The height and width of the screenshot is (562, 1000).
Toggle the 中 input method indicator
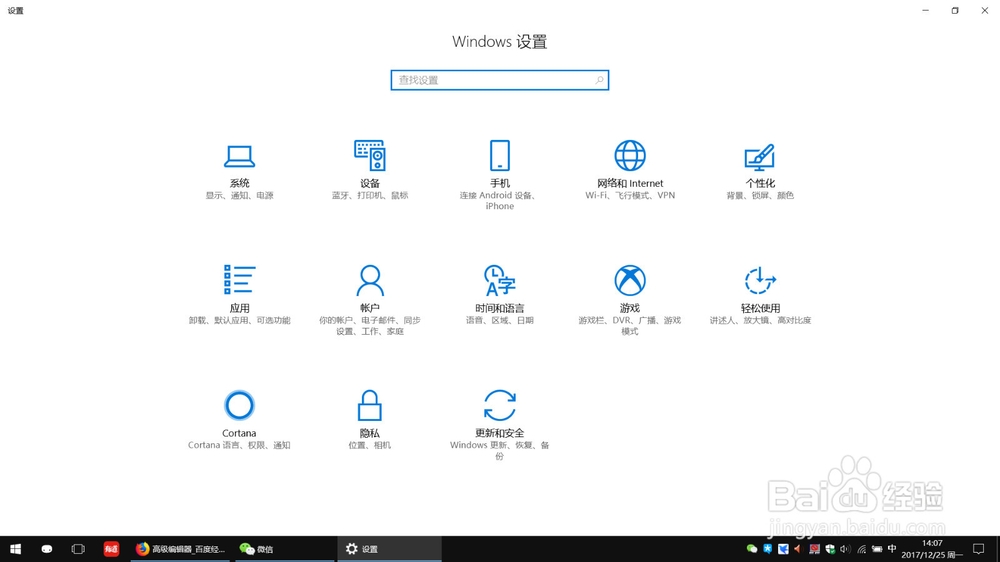coord(892,549)
